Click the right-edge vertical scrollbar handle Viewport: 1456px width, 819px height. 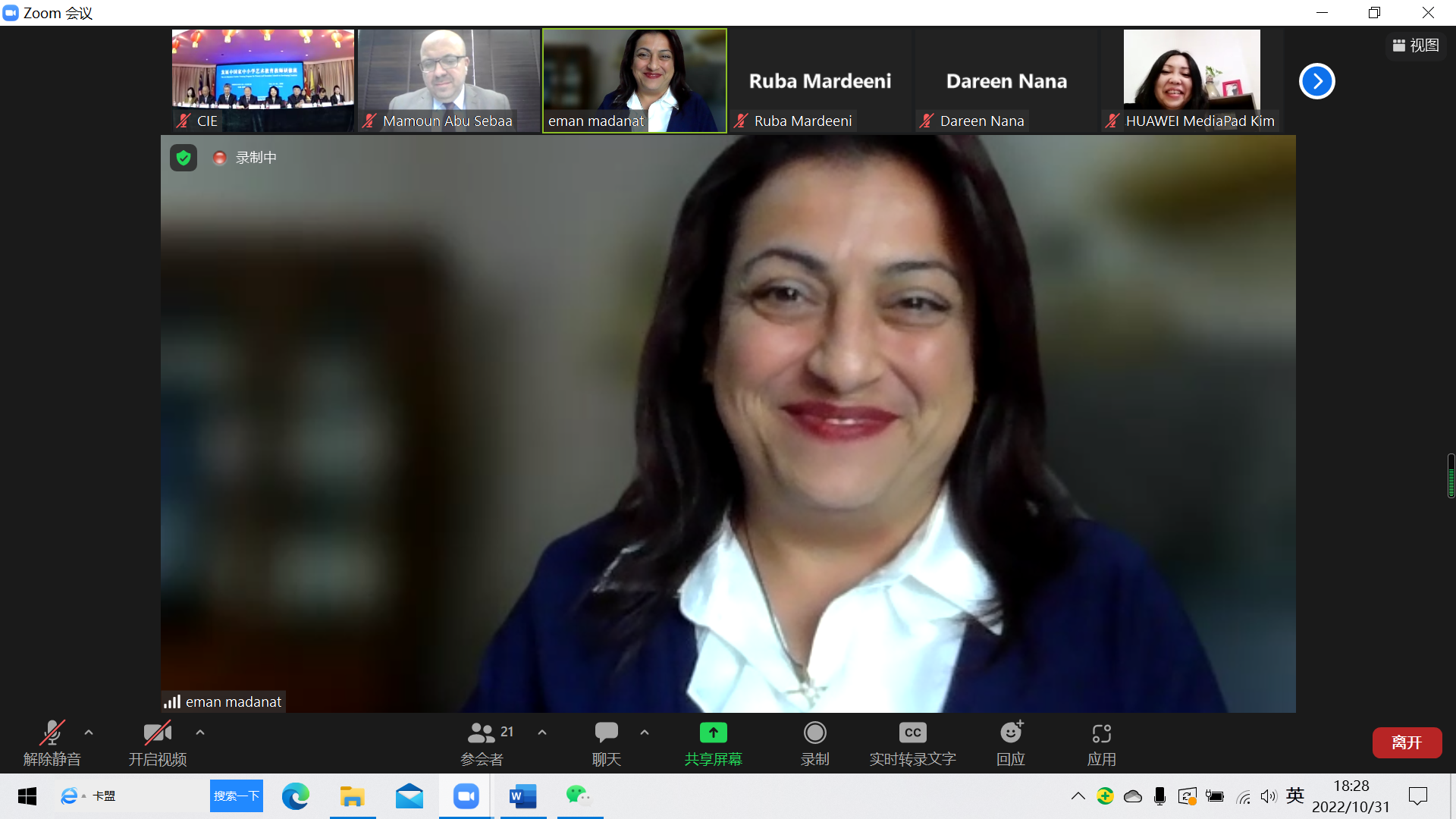tap(1451, 476)
